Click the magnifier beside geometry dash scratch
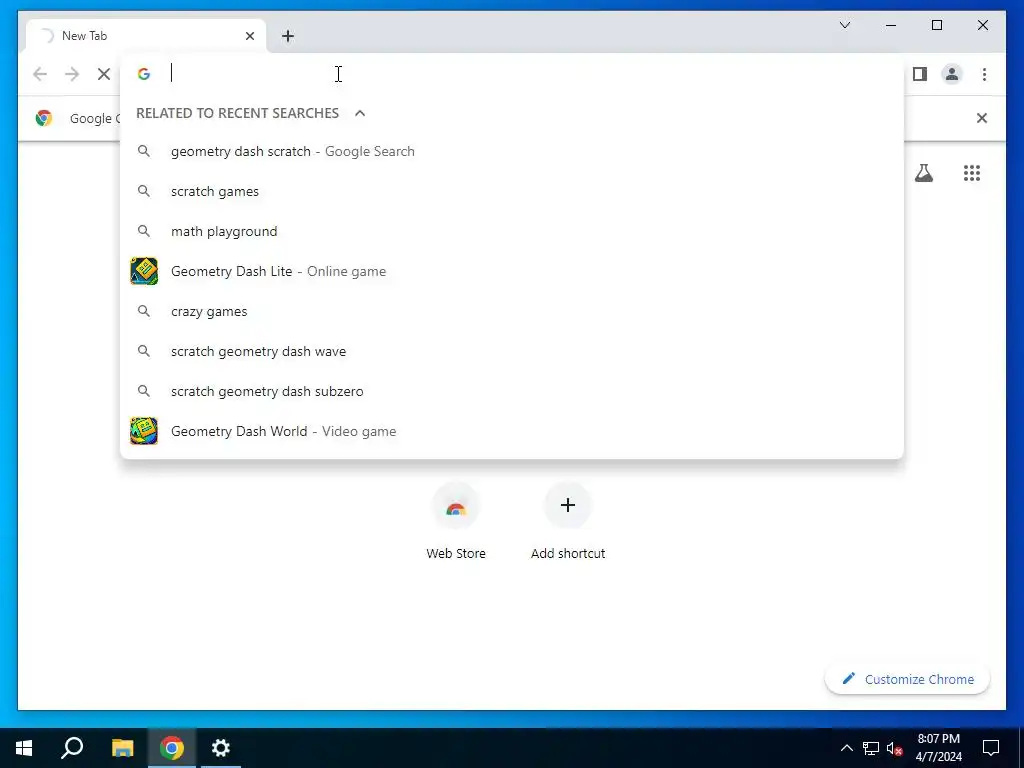The image size is (1024, 768). point(144,152)
